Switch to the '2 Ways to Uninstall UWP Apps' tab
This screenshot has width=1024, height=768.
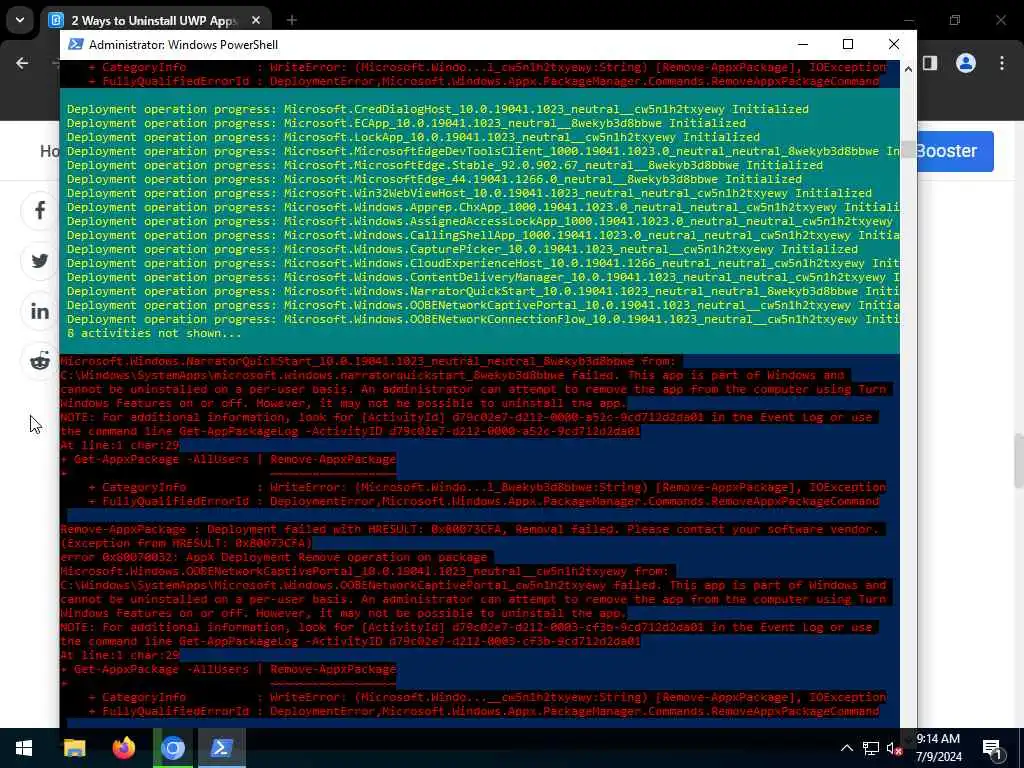pos(153,21)
